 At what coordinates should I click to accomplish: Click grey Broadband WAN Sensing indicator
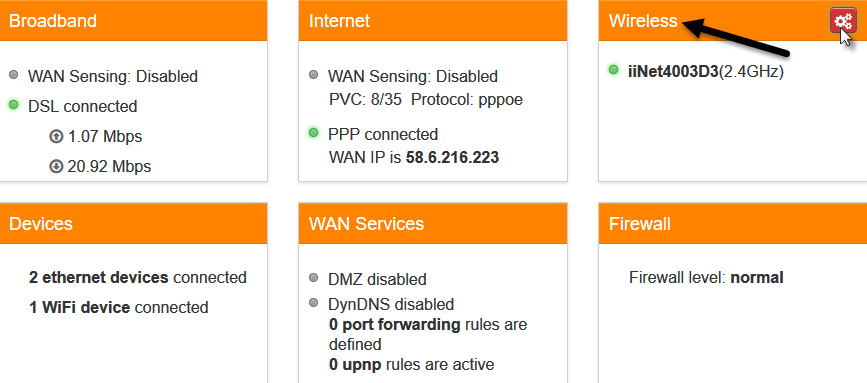pos(14,74)
